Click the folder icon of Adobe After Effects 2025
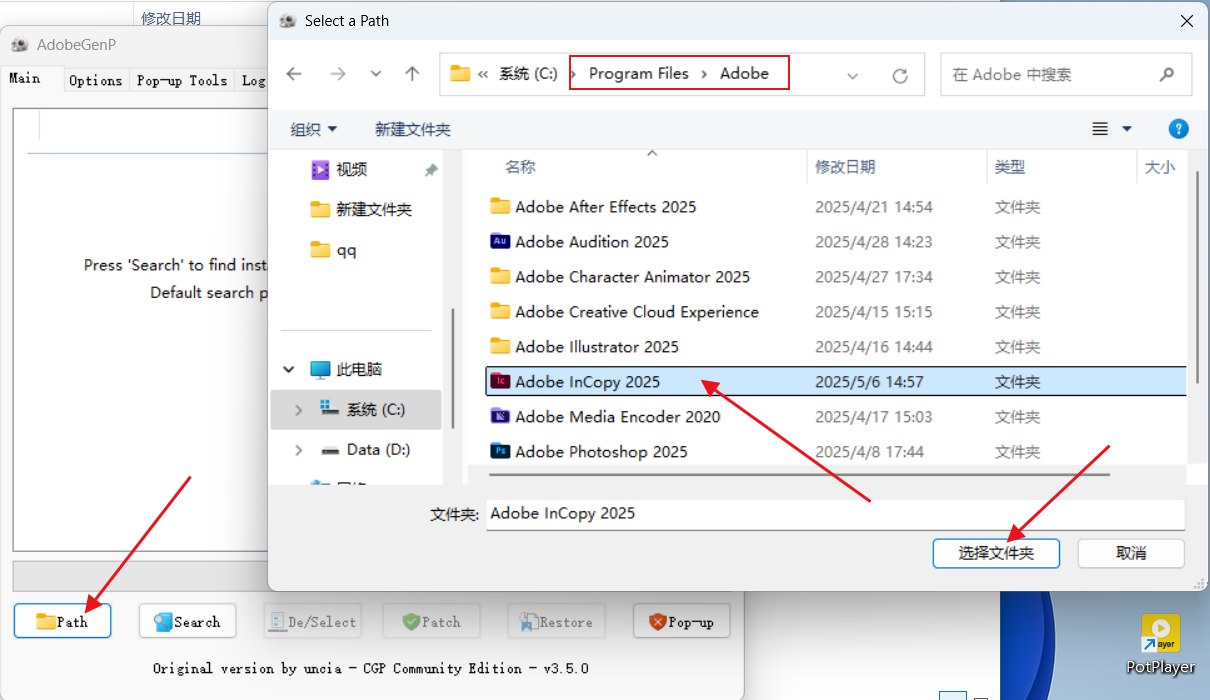1210x700 pixels. [x=500, y=206]
